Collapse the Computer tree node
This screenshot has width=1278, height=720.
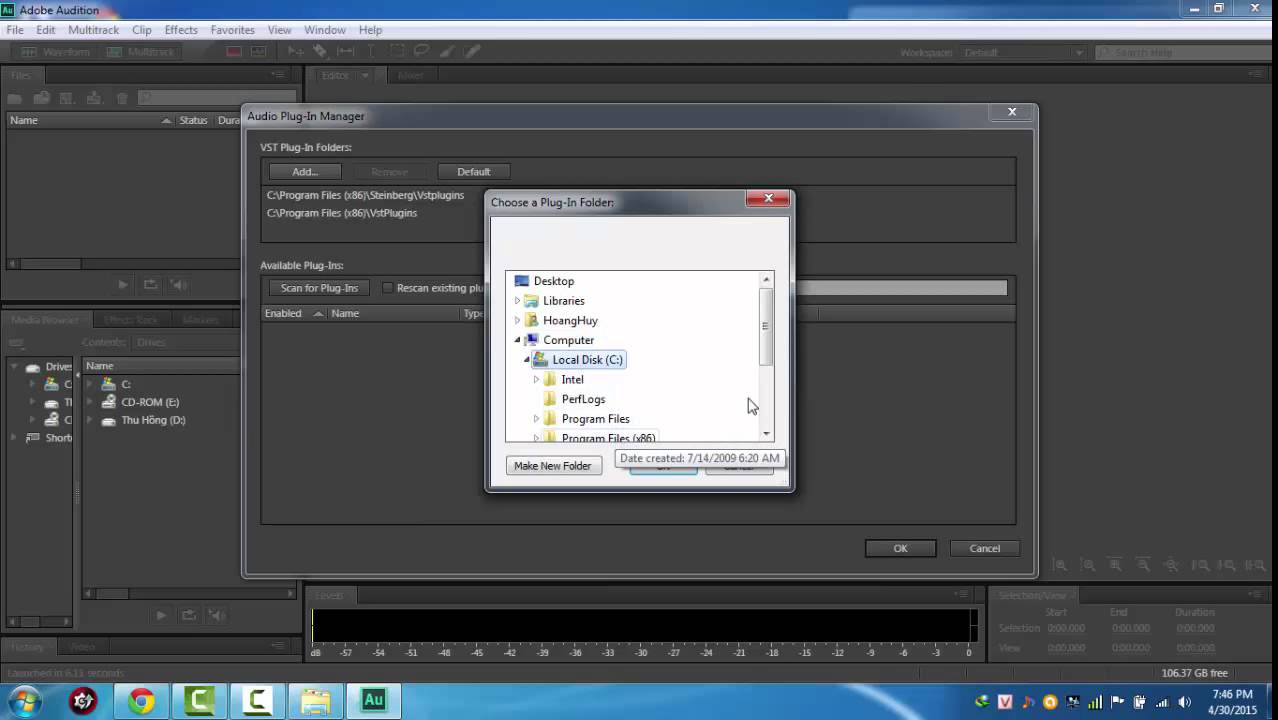pos(518,340)
